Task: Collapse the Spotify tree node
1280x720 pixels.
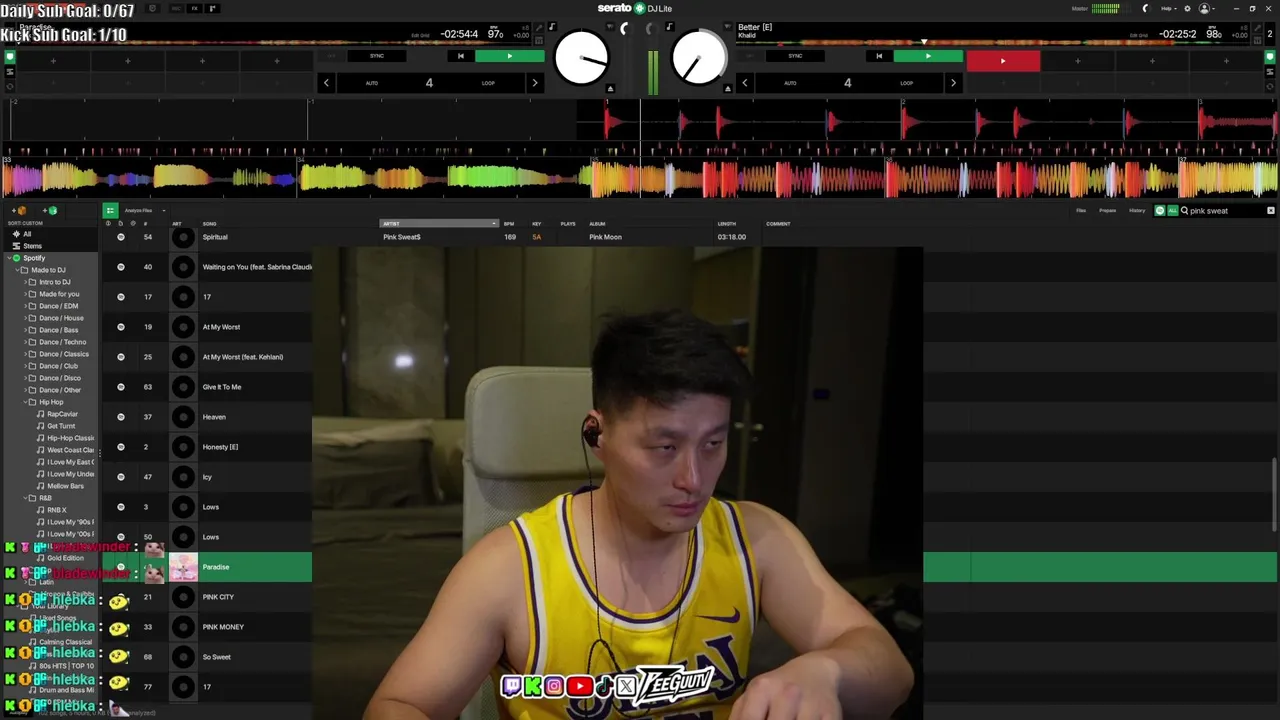Action: 7,258
